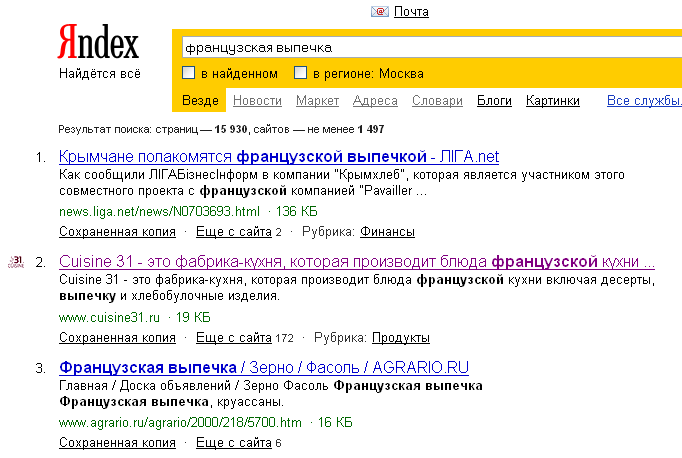Click the Яndex logo
682x458 pixels.
[98, 42]
